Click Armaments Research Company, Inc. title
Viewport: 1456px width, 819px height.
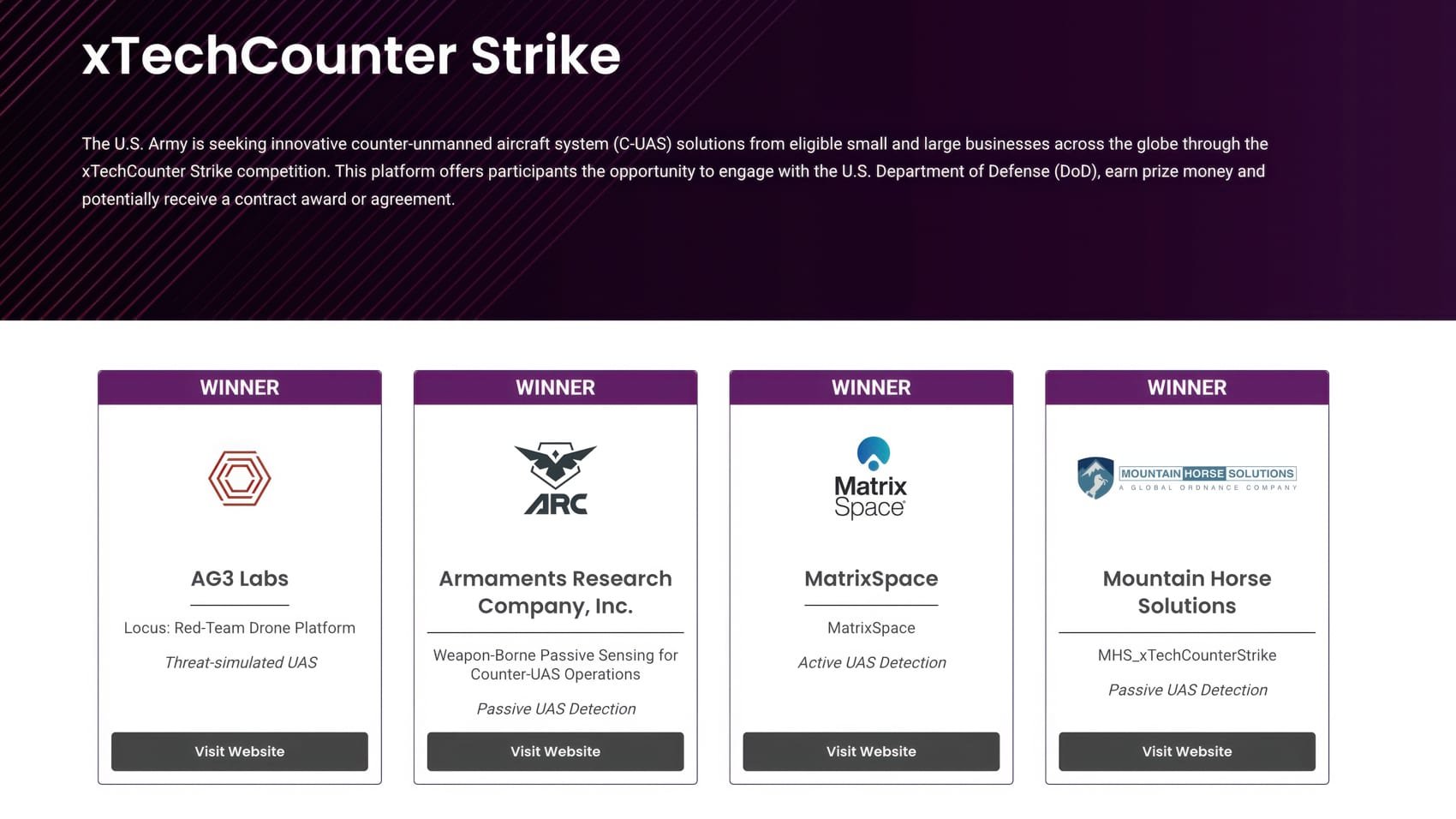click(x=555, y=592)
